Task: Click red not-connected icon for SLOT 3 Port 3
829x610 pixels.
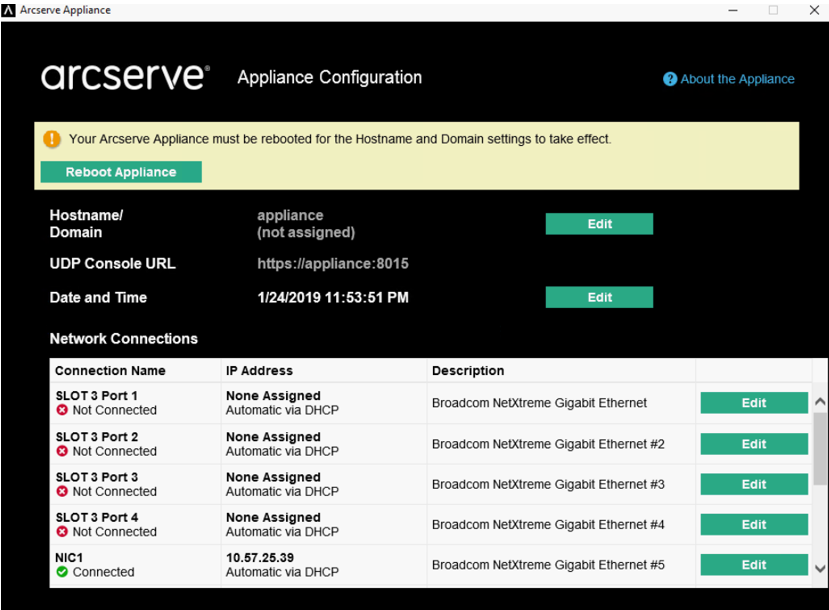Action: coord(62,491)
